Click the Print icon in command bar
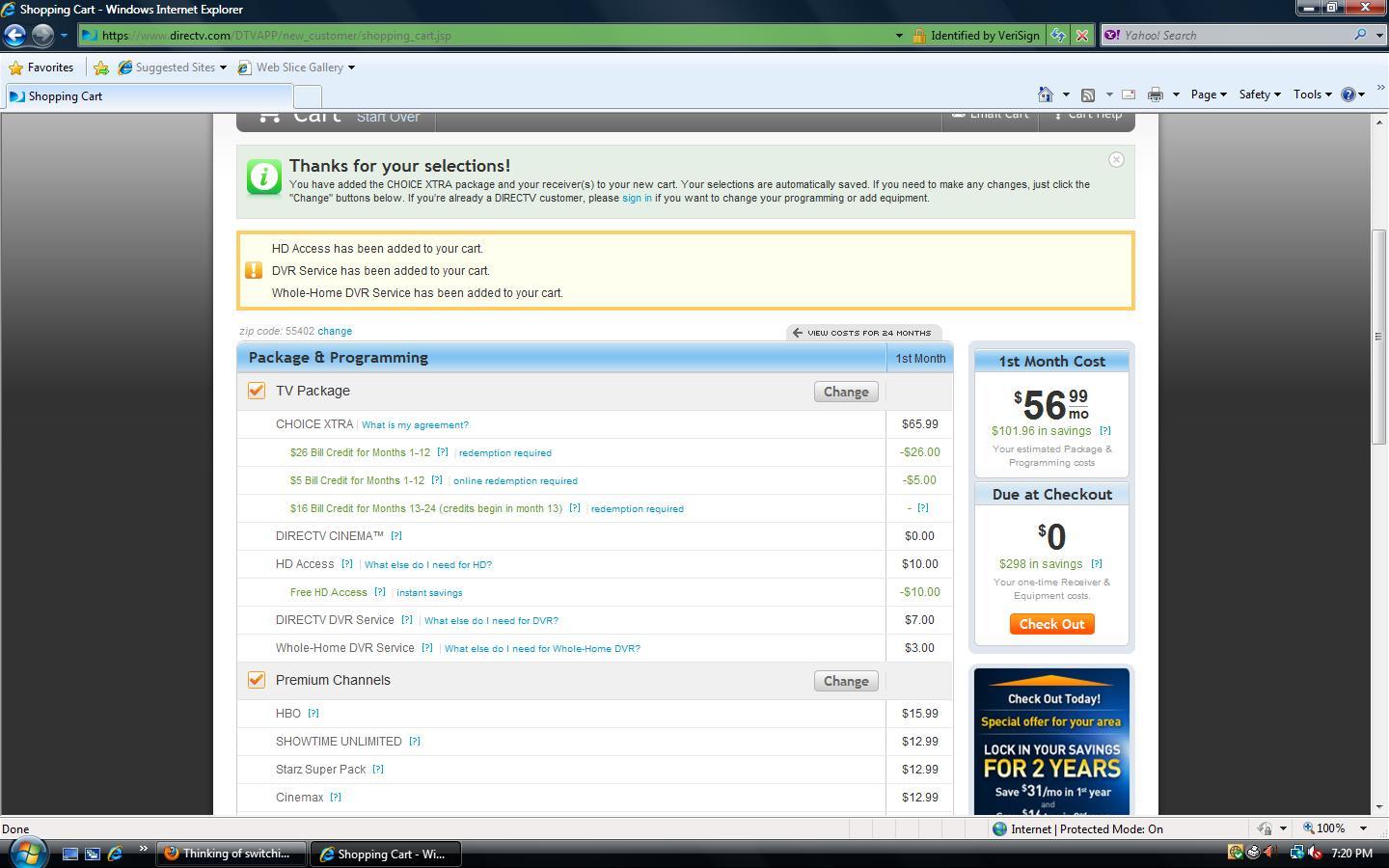This screenshot has height=868, width=1389. coord(1156,95)
